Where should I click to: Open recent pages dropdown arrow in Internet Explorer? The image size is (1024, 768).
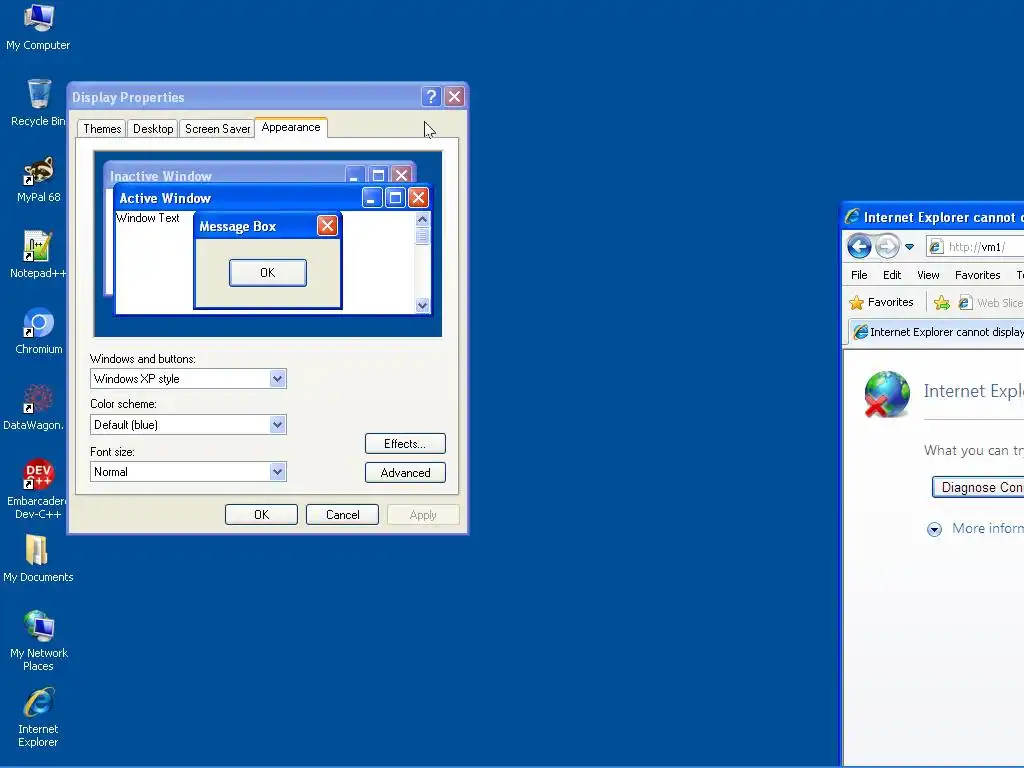click(909, 247)
